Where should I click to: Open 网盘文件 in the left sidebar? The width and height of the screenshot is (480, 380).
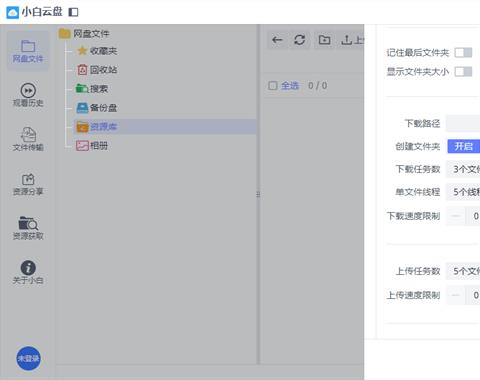click(x=28, y=51)
